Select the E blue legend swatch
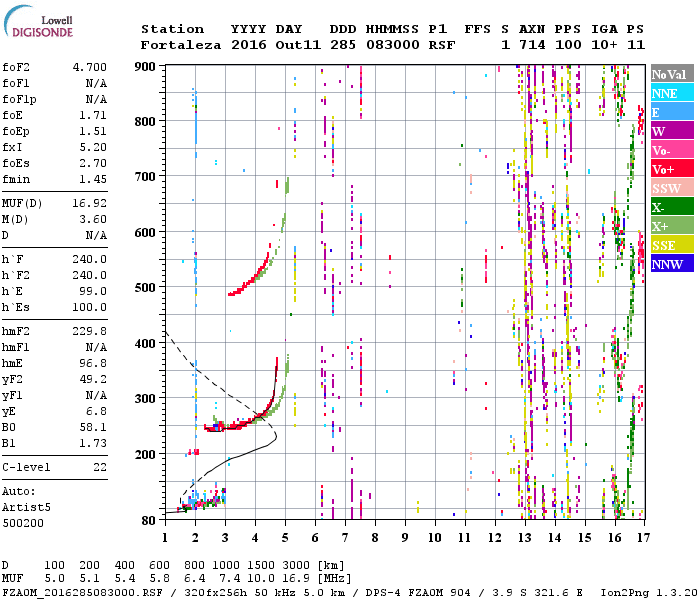The width and height of the screenshot is (700, 600). (x=672, y=112)
